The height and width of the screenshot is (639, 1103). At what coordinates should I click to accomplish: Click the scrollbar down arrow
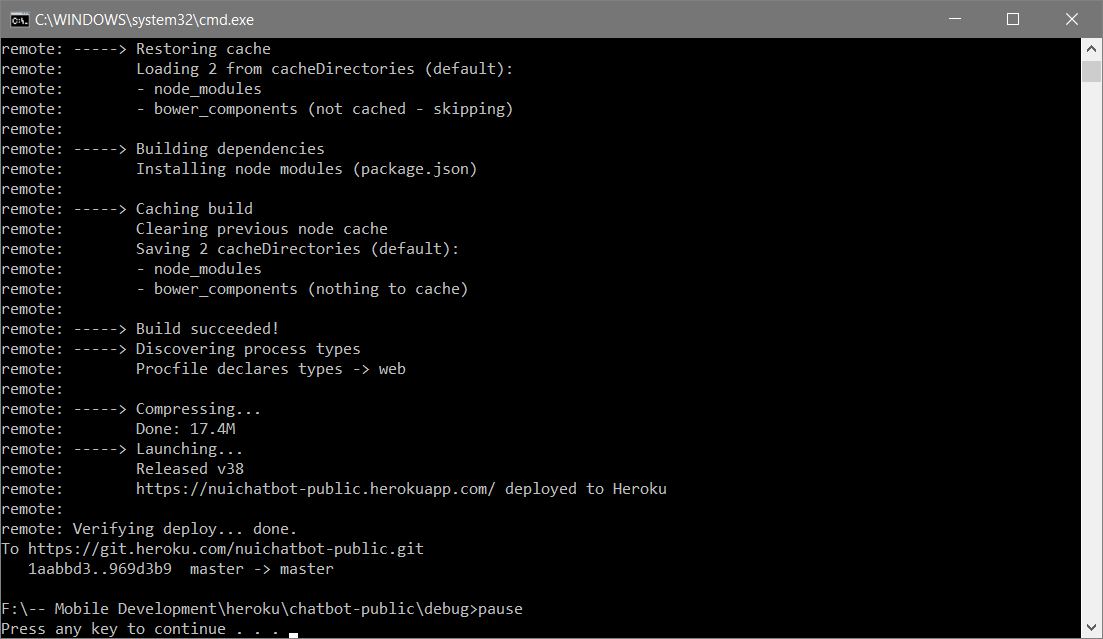1091,627
